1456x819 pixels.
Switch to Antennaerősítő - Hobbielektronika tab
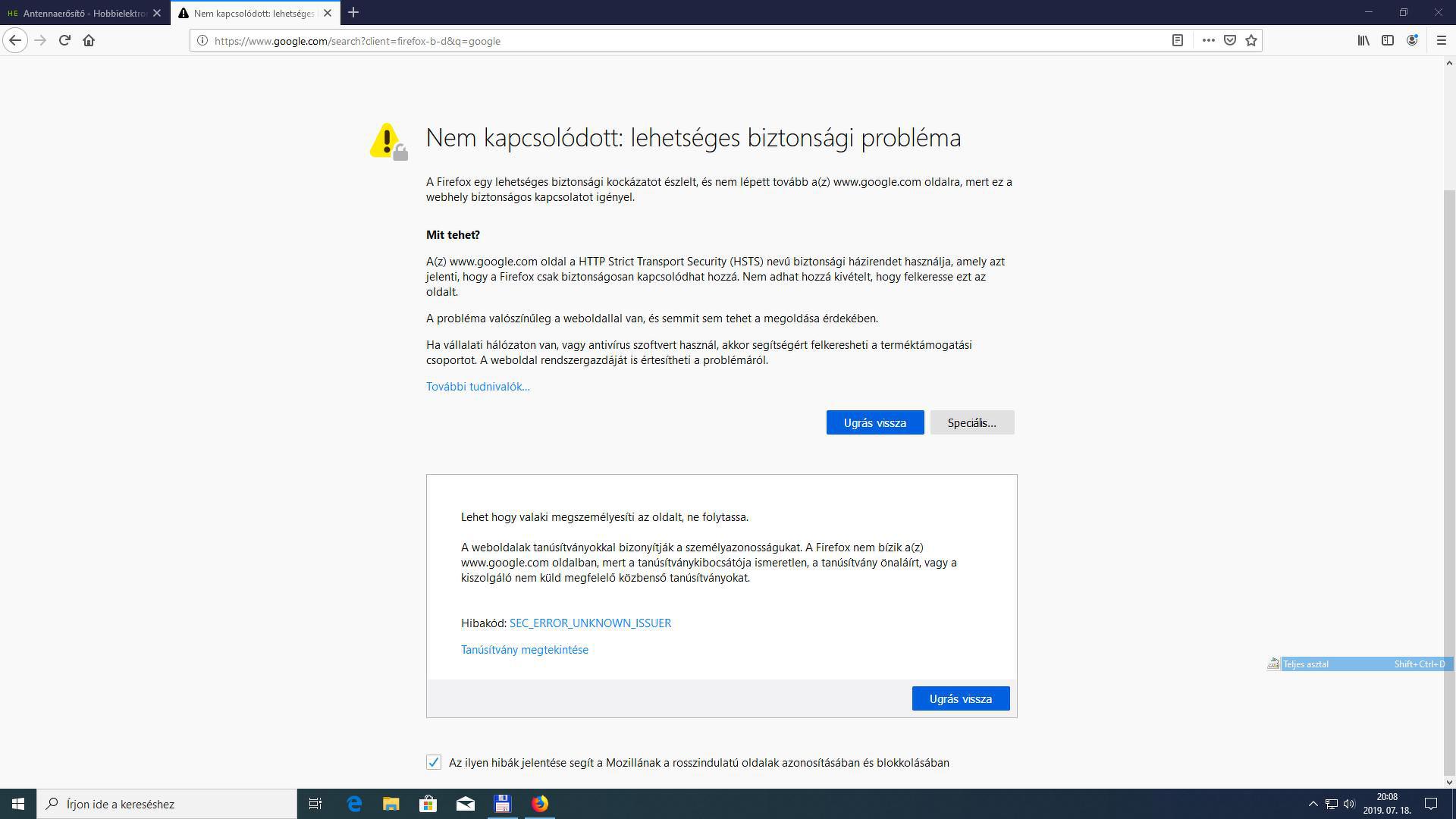(x=83, y=13)
